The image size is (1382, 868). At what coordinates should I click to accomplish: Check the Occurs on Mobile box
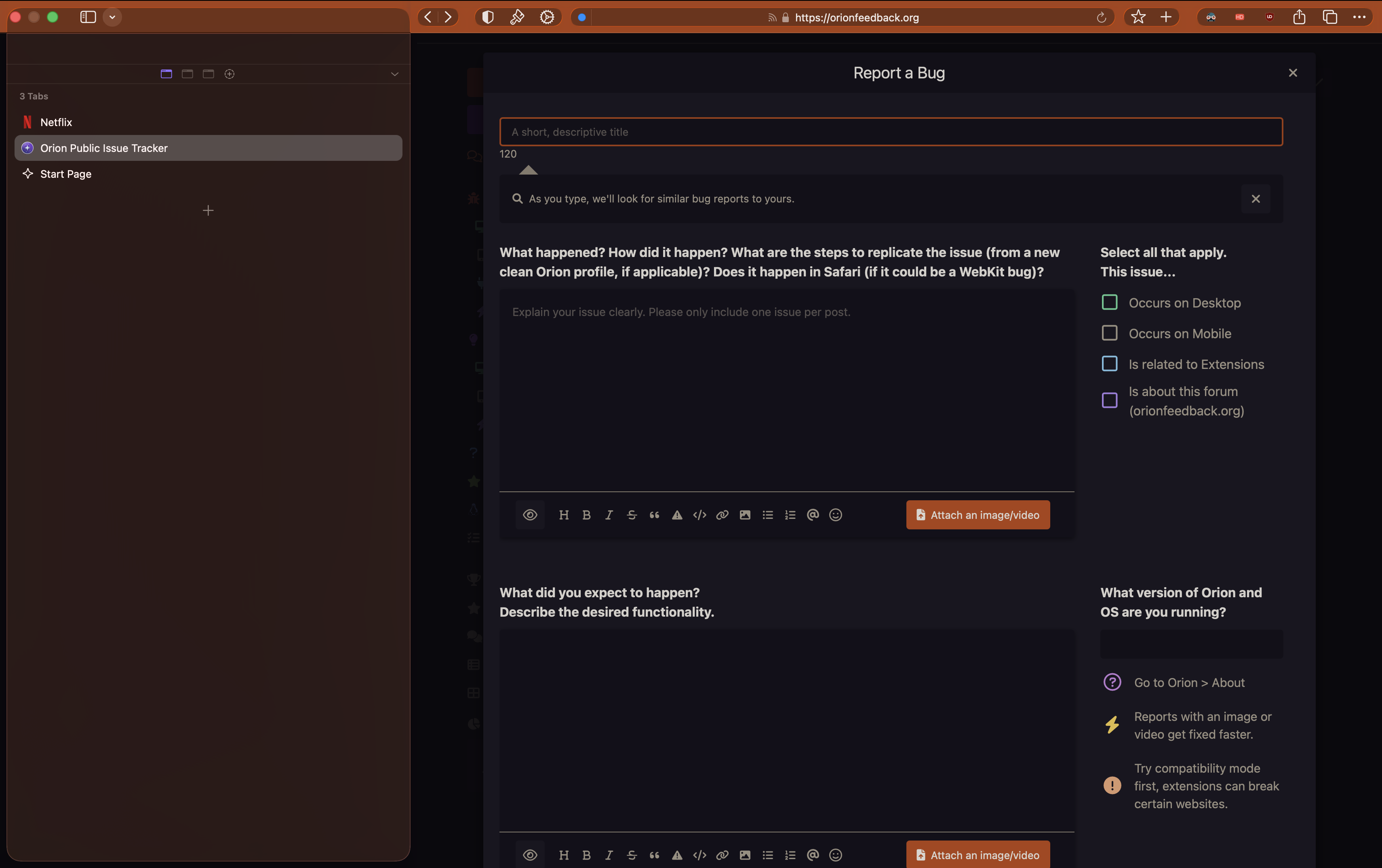pos(1109,333)
